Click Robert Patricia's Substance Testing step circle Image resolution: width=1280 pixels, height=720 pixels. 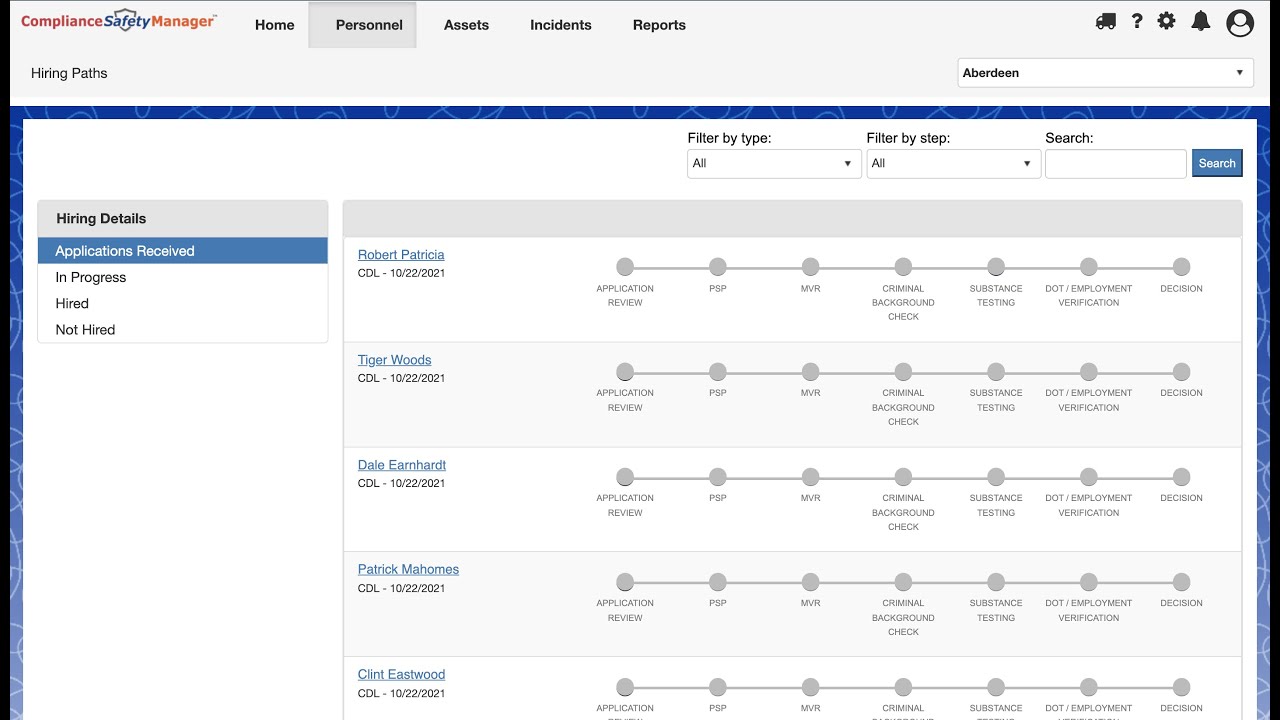pos(996,267)
